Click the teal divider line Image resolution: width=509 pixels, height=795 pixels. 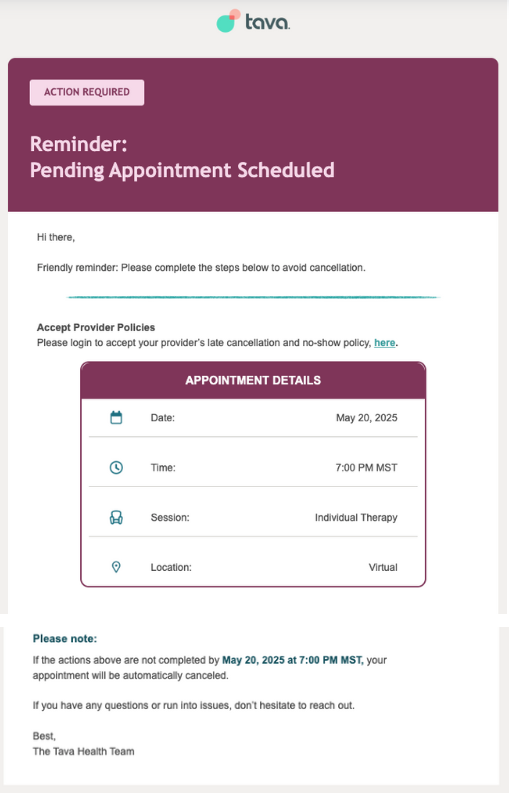(253, 297)
